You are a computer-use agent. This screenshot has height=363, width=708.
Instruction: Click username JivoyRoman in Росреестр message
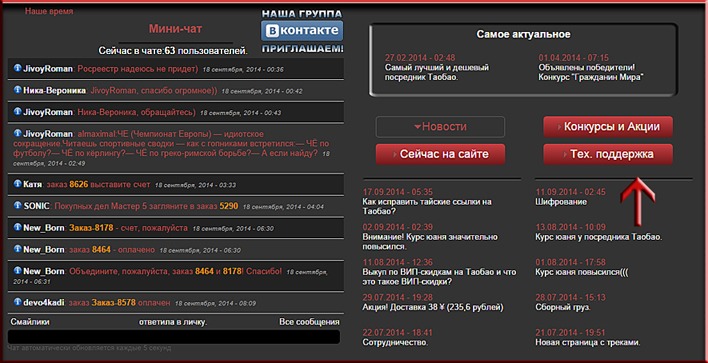pyautogui.click(x=48, y=69)
